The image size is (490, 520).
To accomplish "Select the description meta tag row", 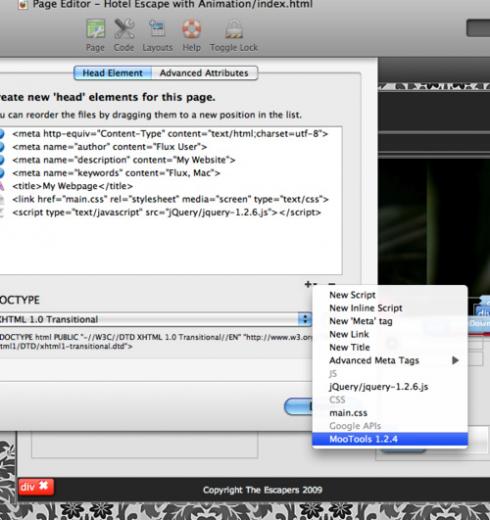I will (170, 160).
